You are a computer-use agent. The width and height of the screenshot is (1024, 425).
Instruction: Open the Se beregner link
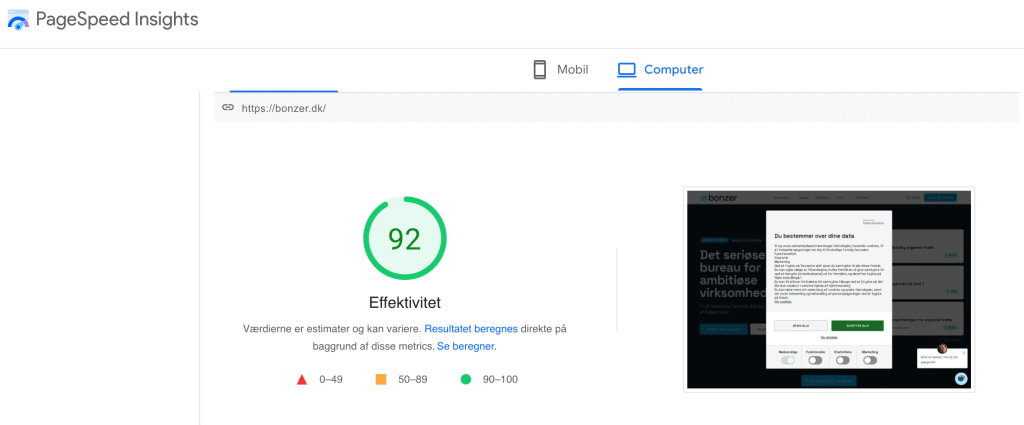tap(466, 347)
